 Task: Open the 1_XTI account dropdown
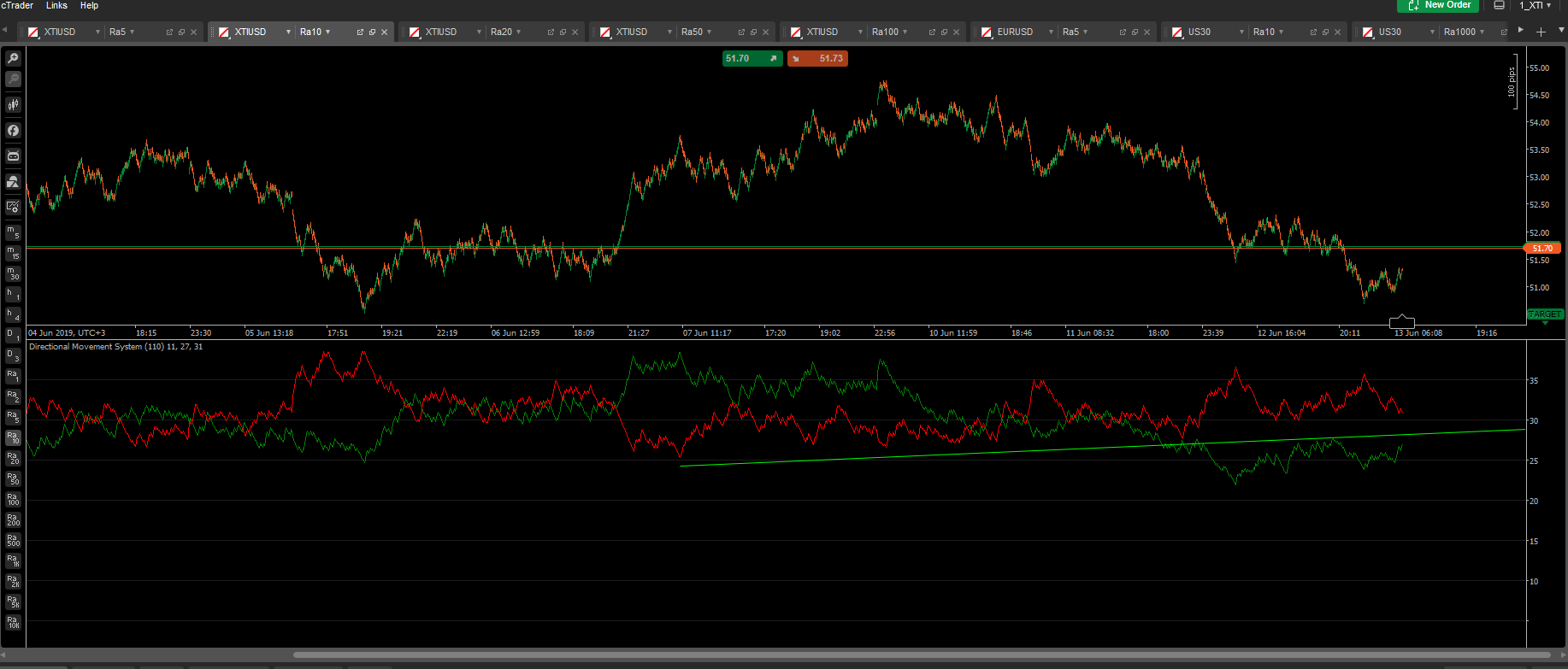(1536, 5)
